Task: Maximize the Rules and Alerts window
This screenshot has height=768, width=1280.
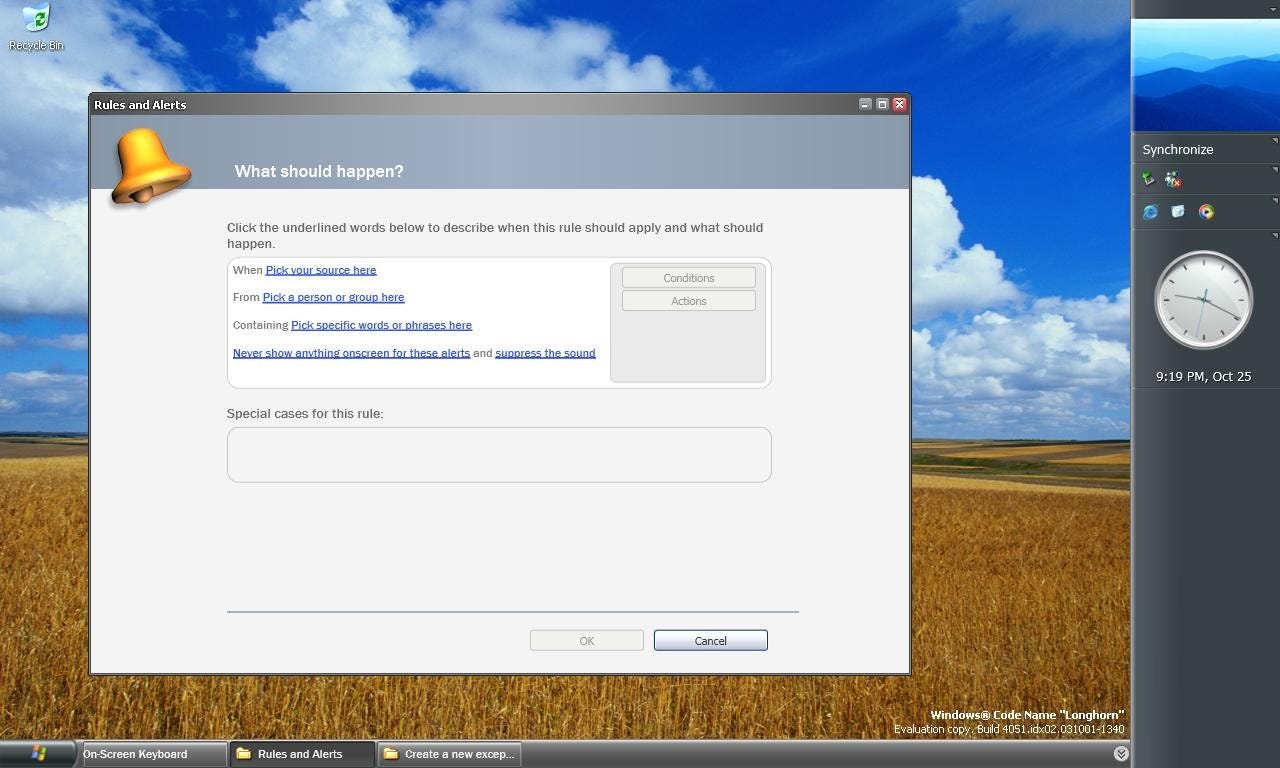Action: [882, 104]
